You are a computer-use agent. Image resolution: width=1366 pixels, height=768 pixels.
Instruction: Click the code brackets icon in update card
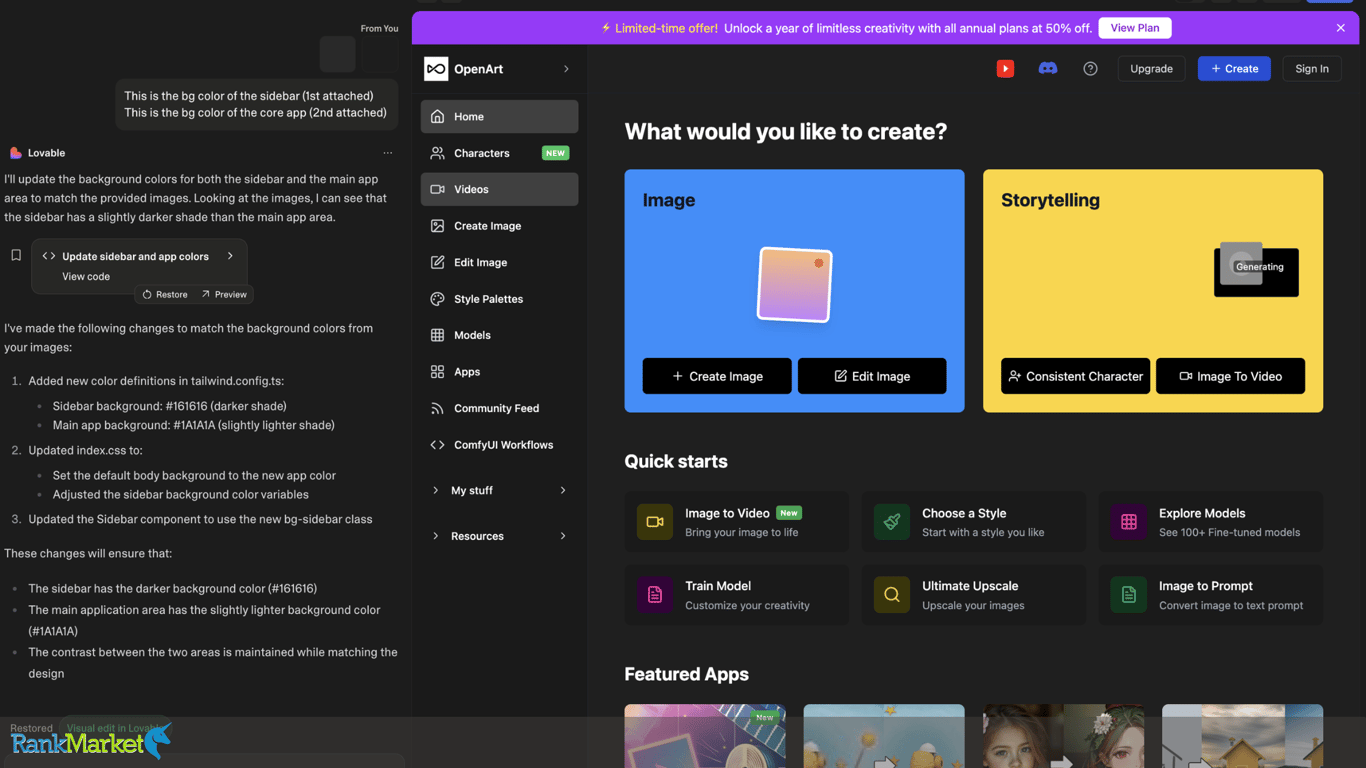[48, 256]
